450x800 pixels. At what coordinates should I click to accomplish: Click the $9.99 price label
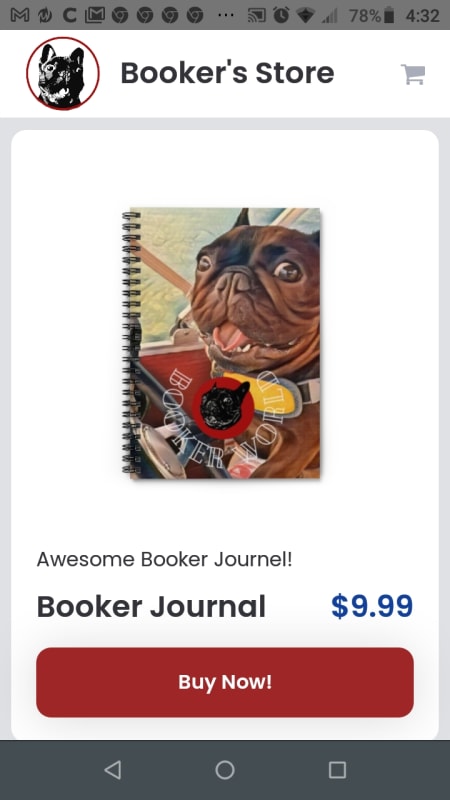tap(372, 606)
